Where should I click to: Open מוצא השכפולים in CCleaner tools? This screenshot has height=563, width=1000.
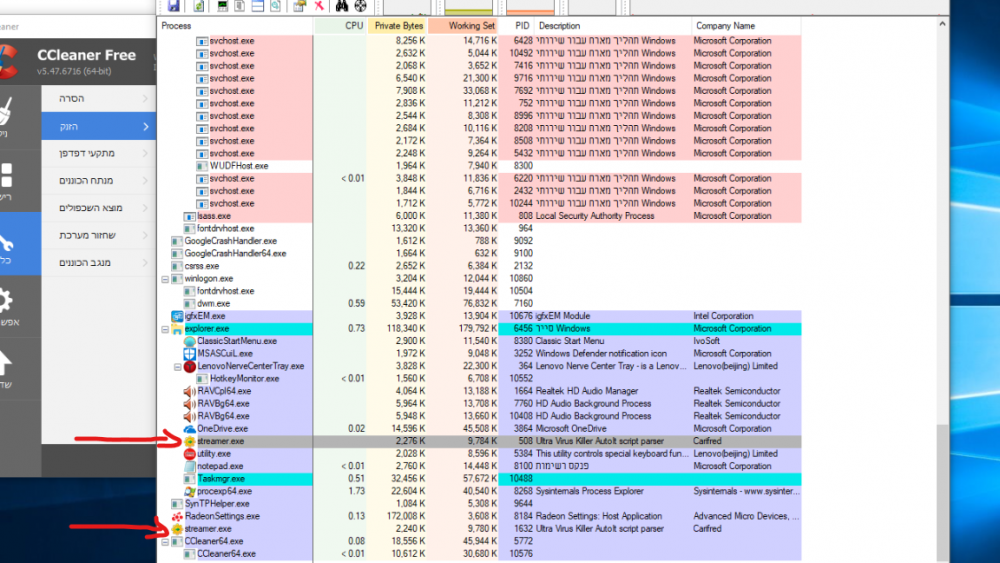click(x=99, y=208)
